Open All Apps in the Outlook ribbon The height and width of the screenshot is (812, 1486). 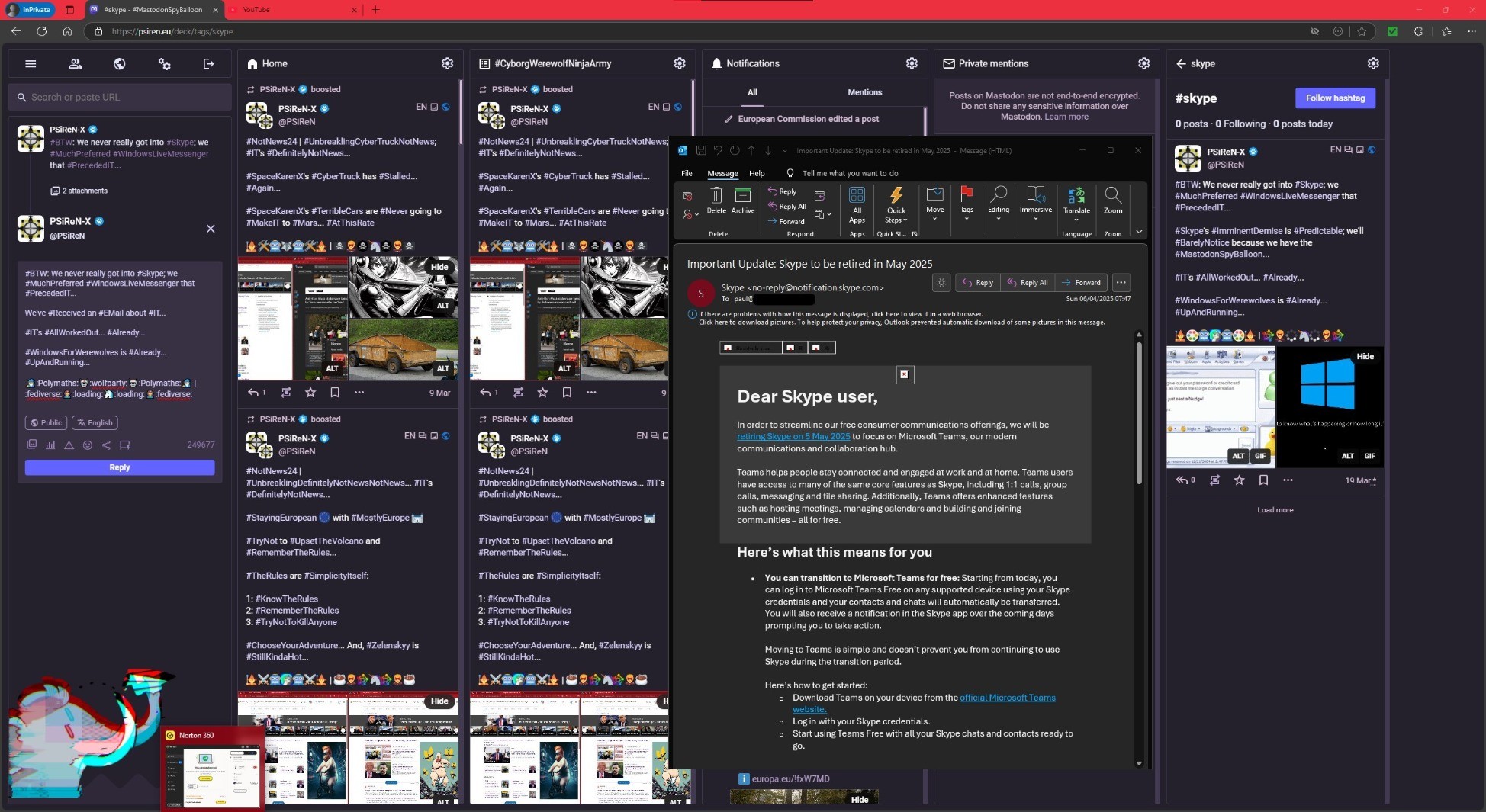(x=857, y=205)
